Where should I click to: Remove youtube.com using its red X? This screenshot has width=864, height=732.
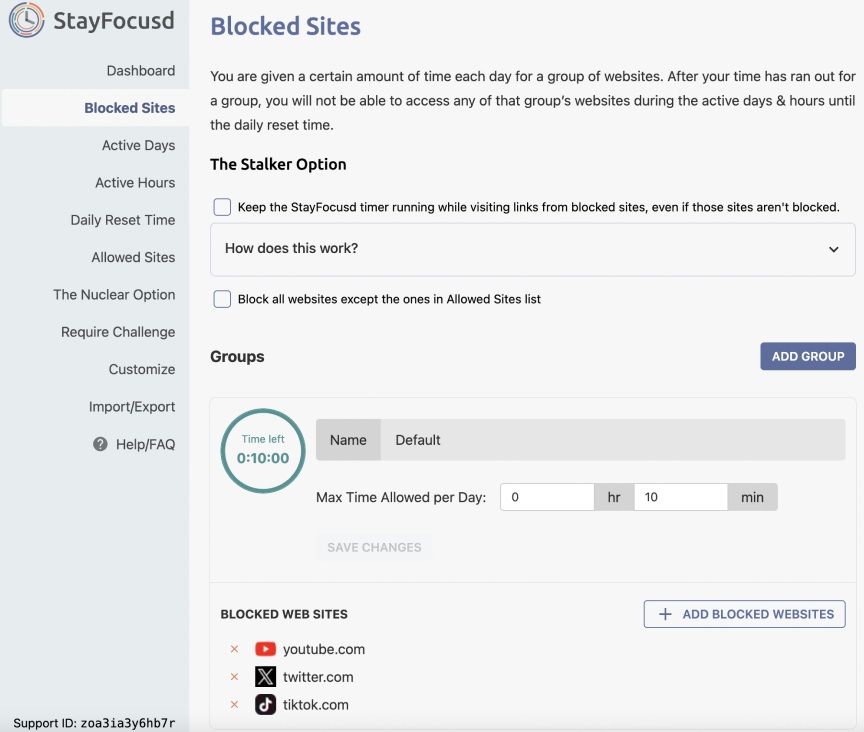click(x=235, y=649)
